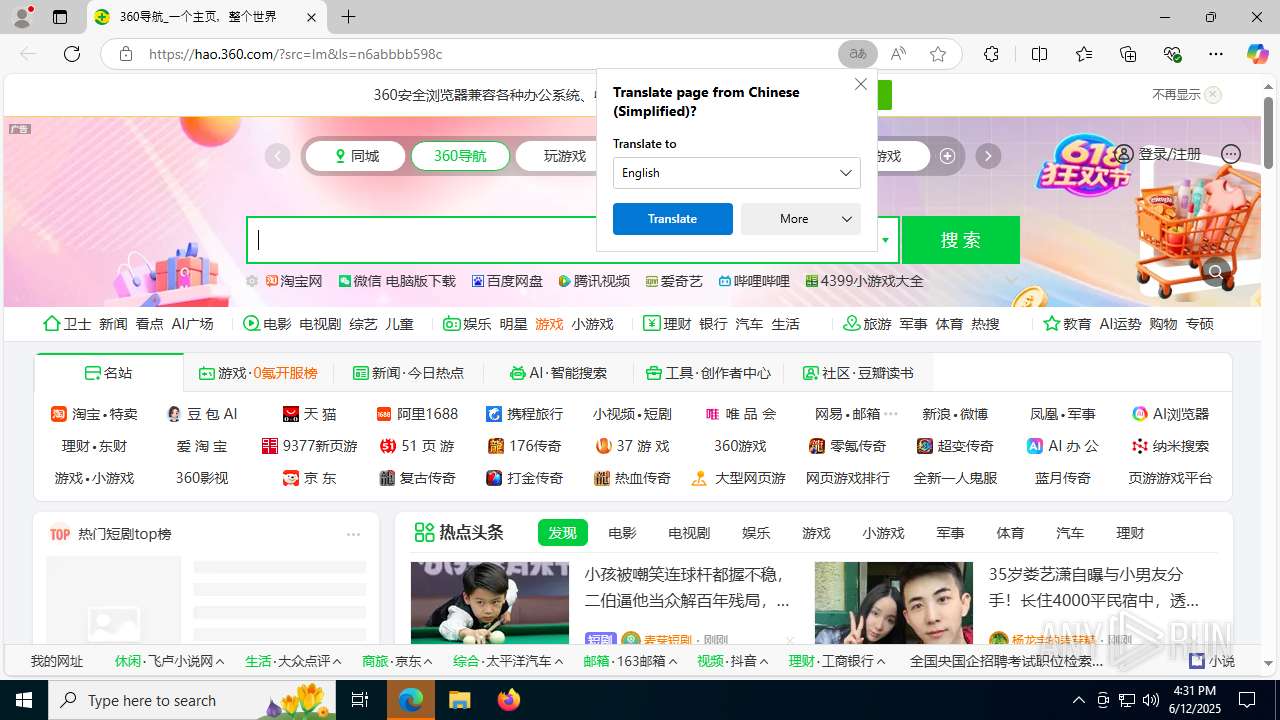Open the Extensions puzzle icon
Image resolution: width=1280 pixels, height=720 pixels.
[x=991, y=54]
